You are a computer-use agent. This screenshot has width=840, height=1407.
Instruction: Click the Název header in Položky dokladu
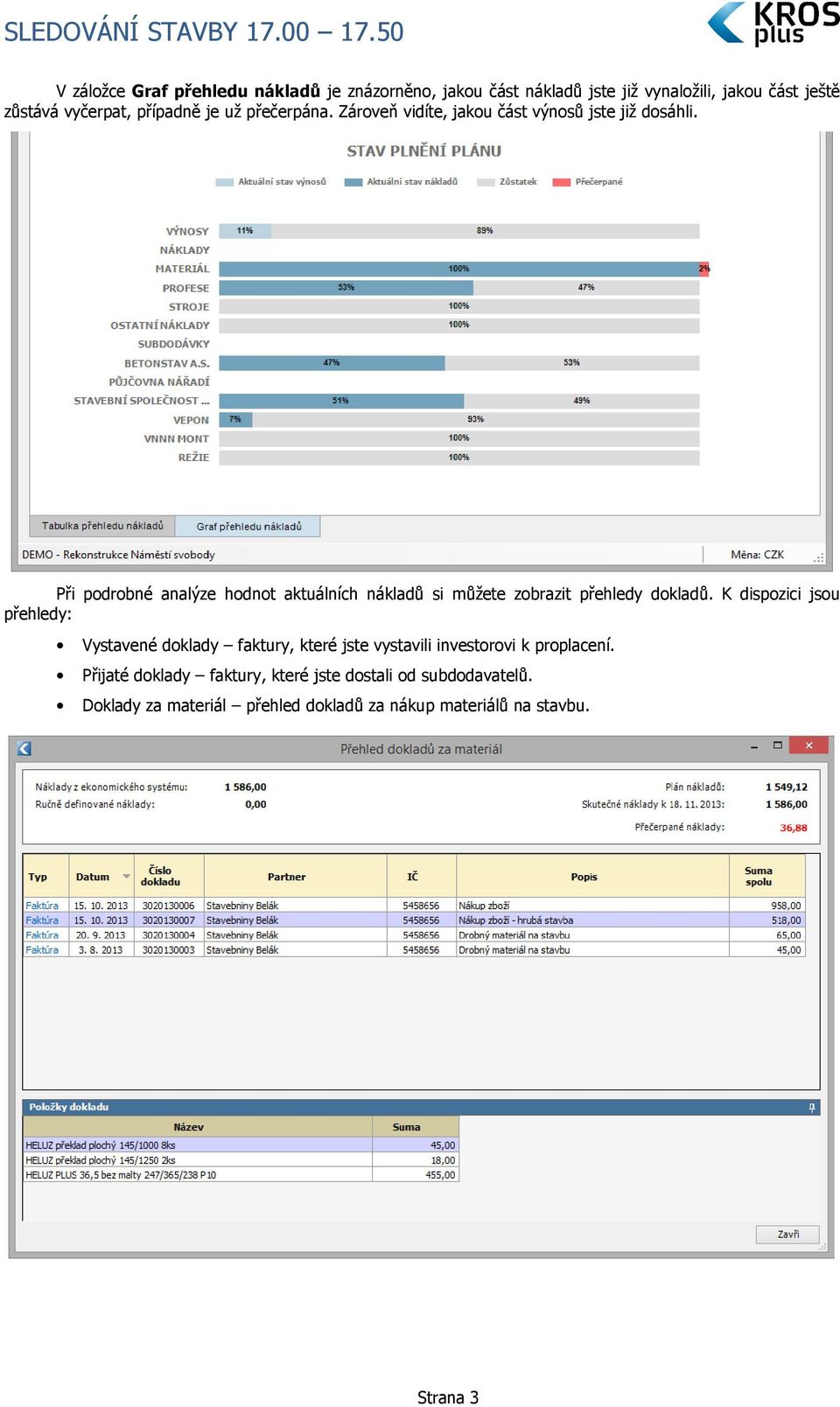pyautogui.click(x=198, y=1127)
